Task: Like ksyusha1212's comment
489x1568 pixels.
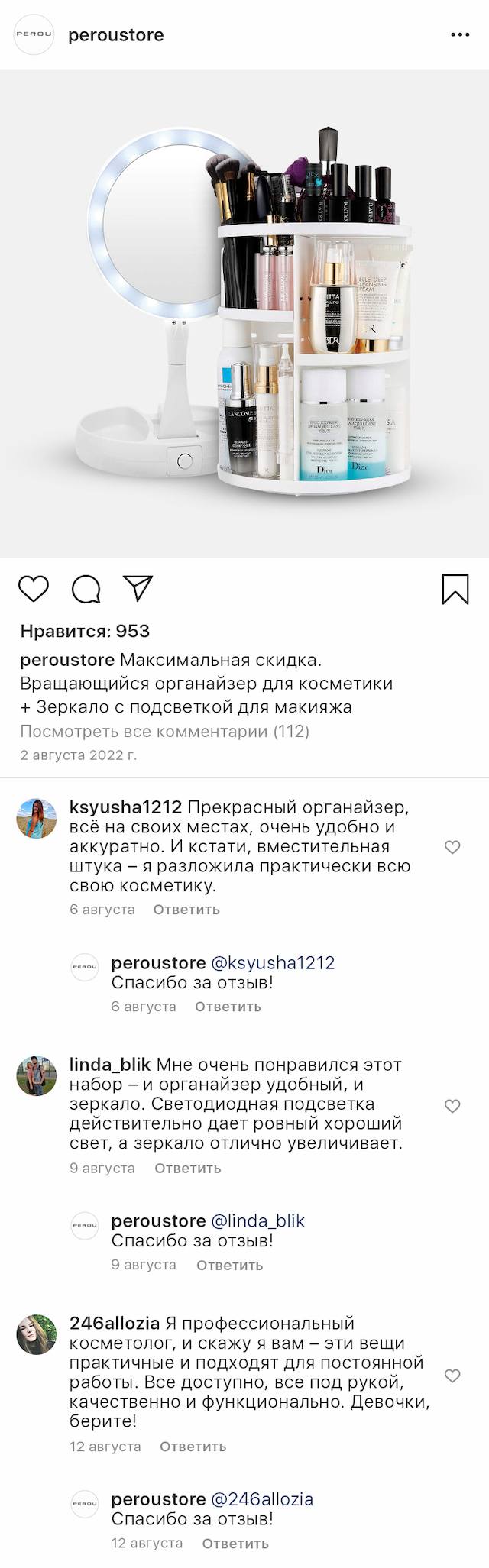Action: 452,847
